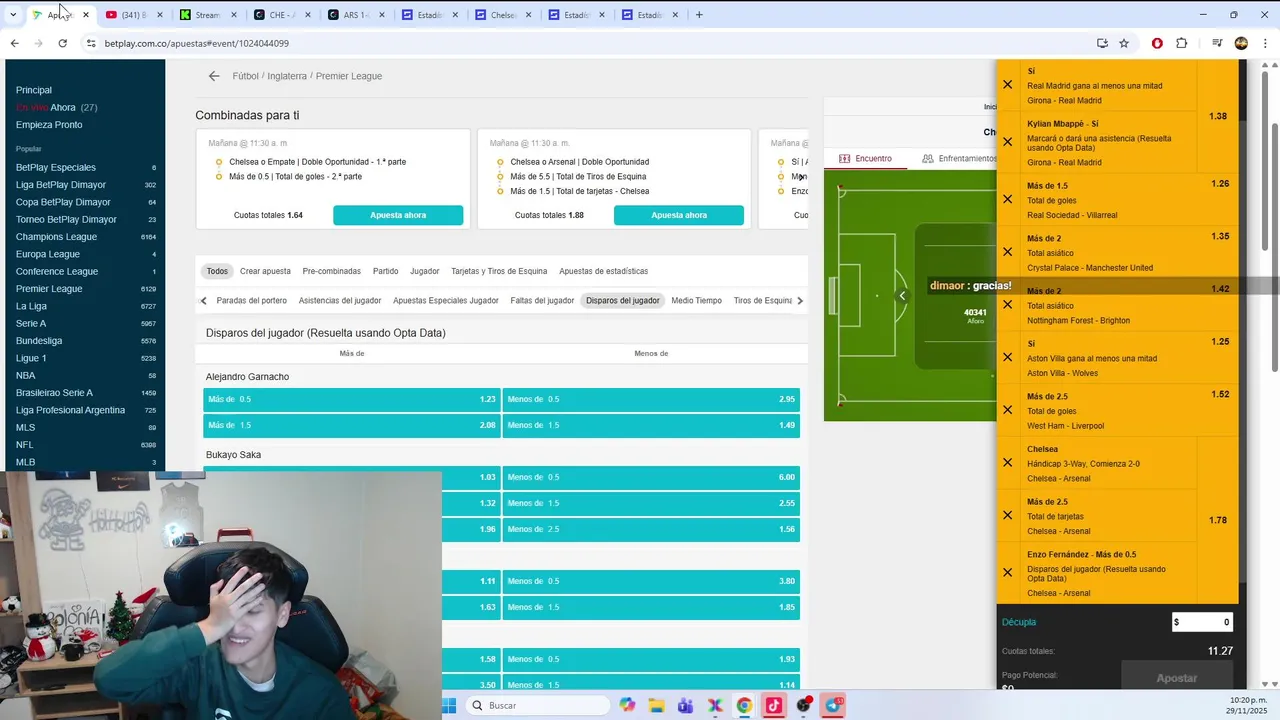Open Telegram from the taskbar

pyautogui.click(x=833, y=705)
